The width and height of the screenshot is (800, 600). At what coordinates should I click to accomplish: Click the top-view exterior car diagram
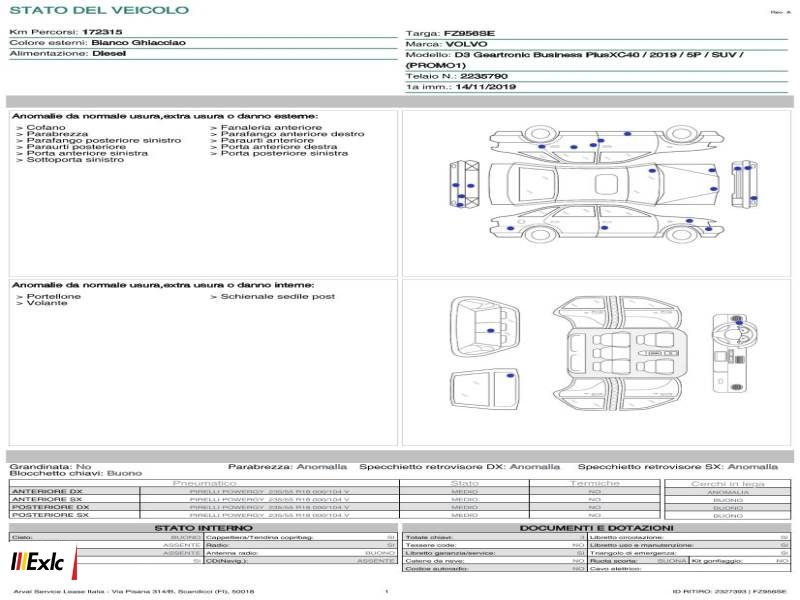(604, 185)
